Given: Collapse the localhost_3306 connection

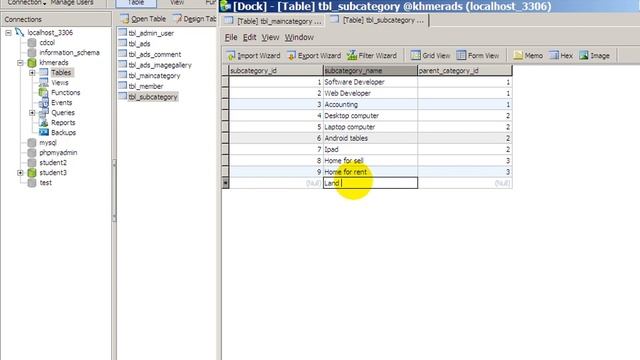Looking at the screenshot, I should click(9, 33).
